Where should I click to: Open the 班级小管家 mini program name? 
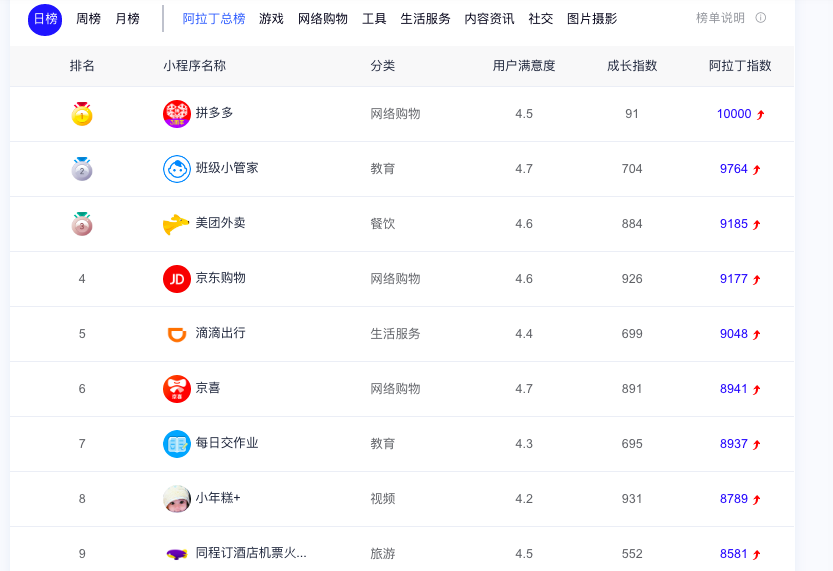pos(227,168)
